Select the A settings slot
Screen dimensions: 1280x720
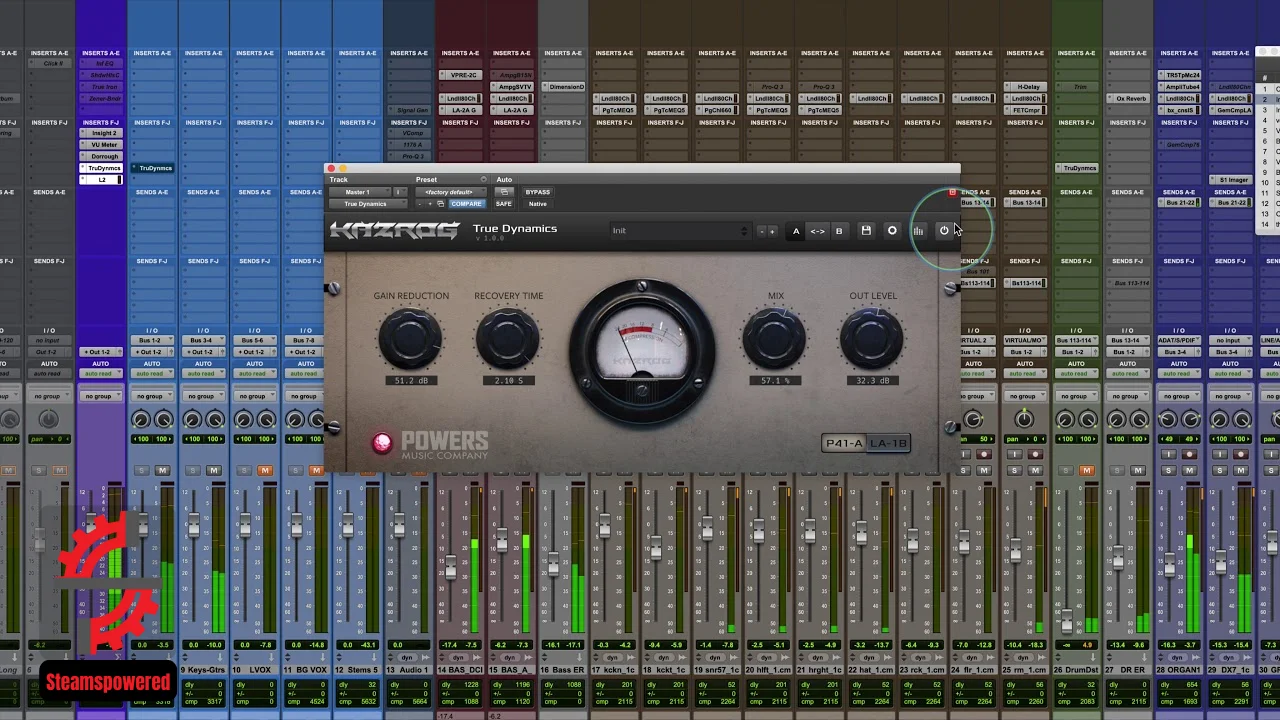[x=796, y=231]
